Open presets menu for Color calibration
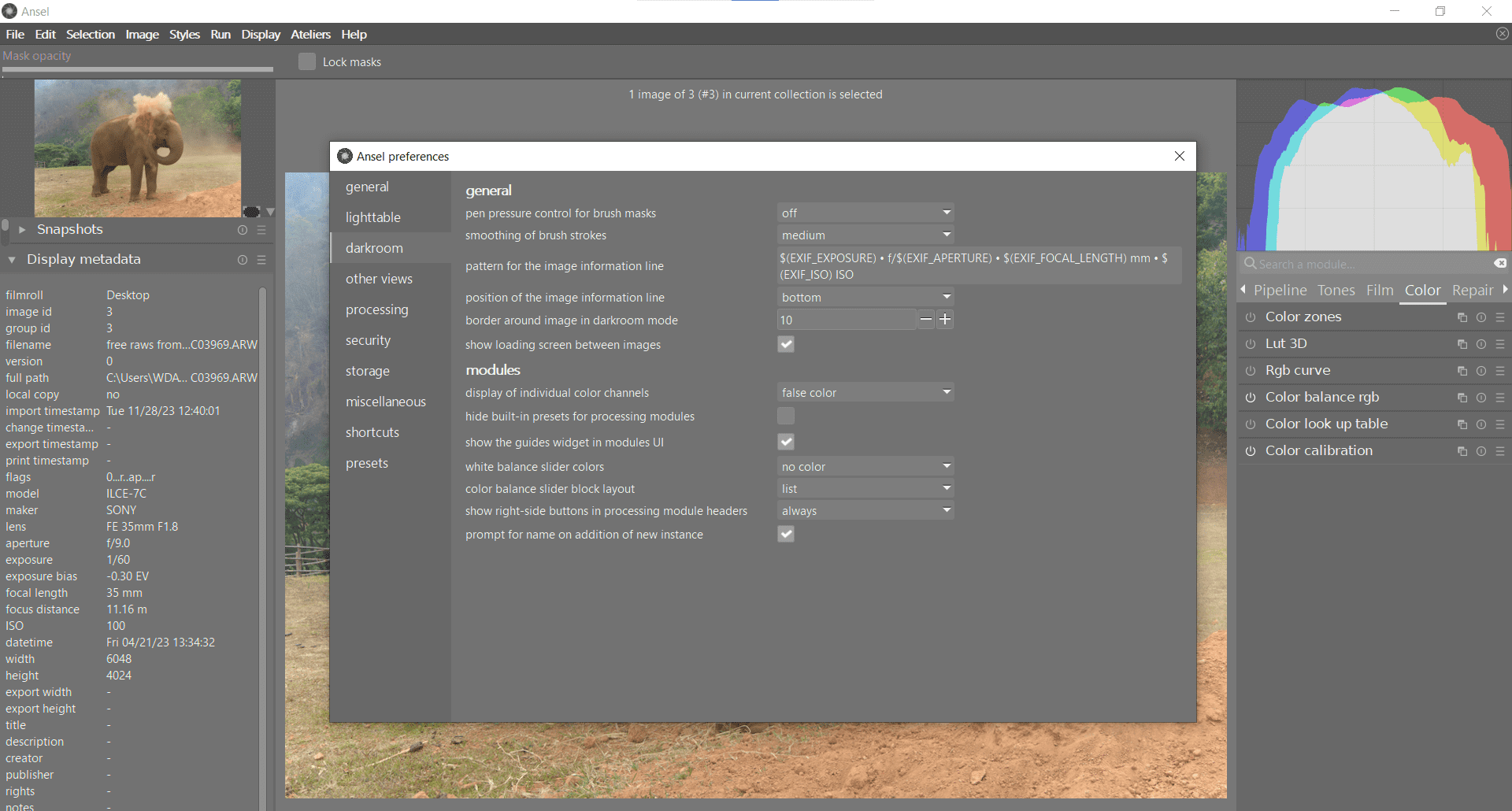 [x=1500, y=451]
